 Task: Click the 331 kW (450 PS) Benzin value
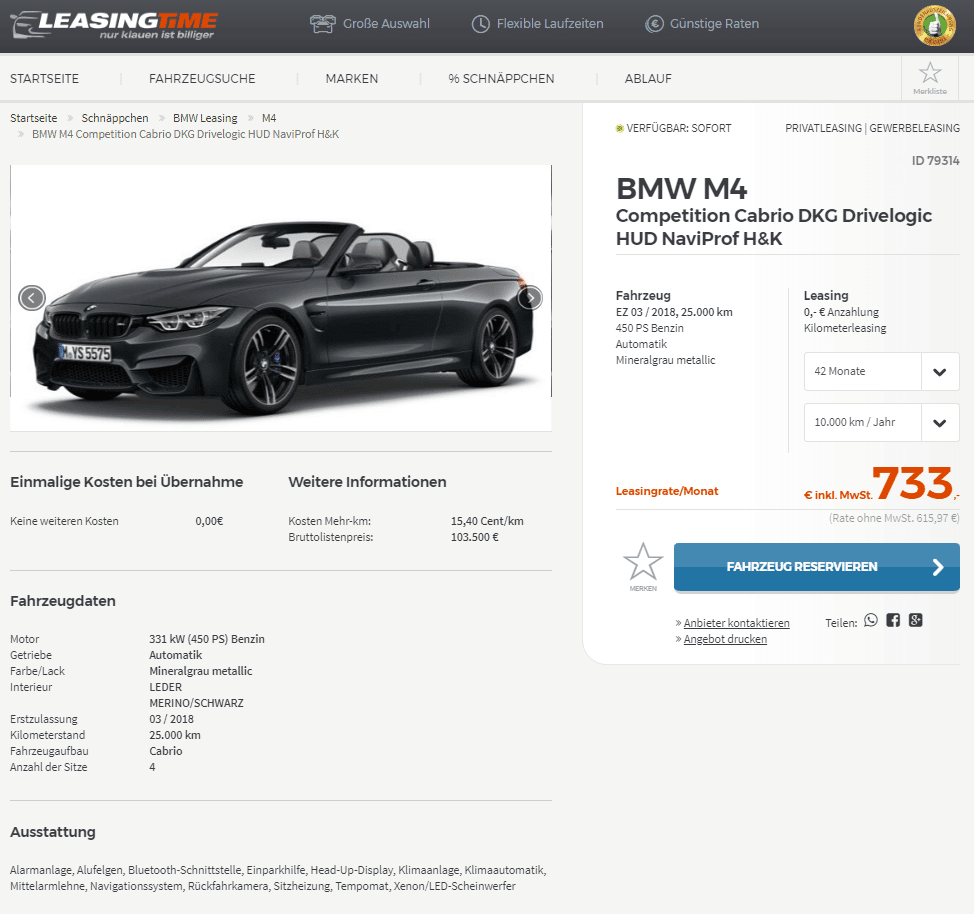coord(207,639)
